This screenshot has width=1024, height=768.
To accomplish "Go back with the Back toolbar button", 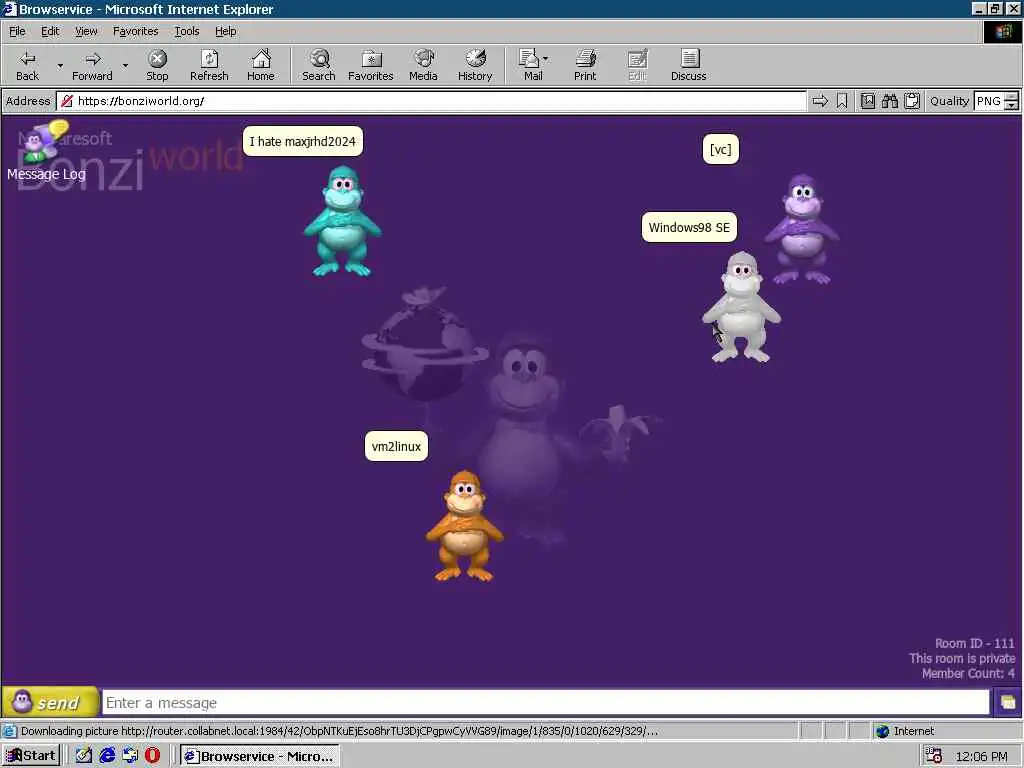I will tap(27, 65).
